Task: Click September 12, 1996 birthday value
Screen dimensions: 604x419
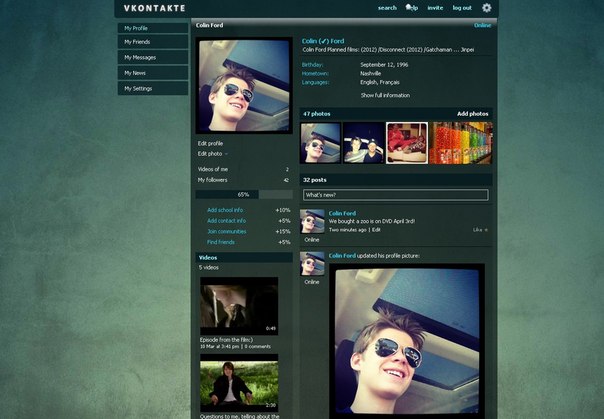Action: click(384, 65)
